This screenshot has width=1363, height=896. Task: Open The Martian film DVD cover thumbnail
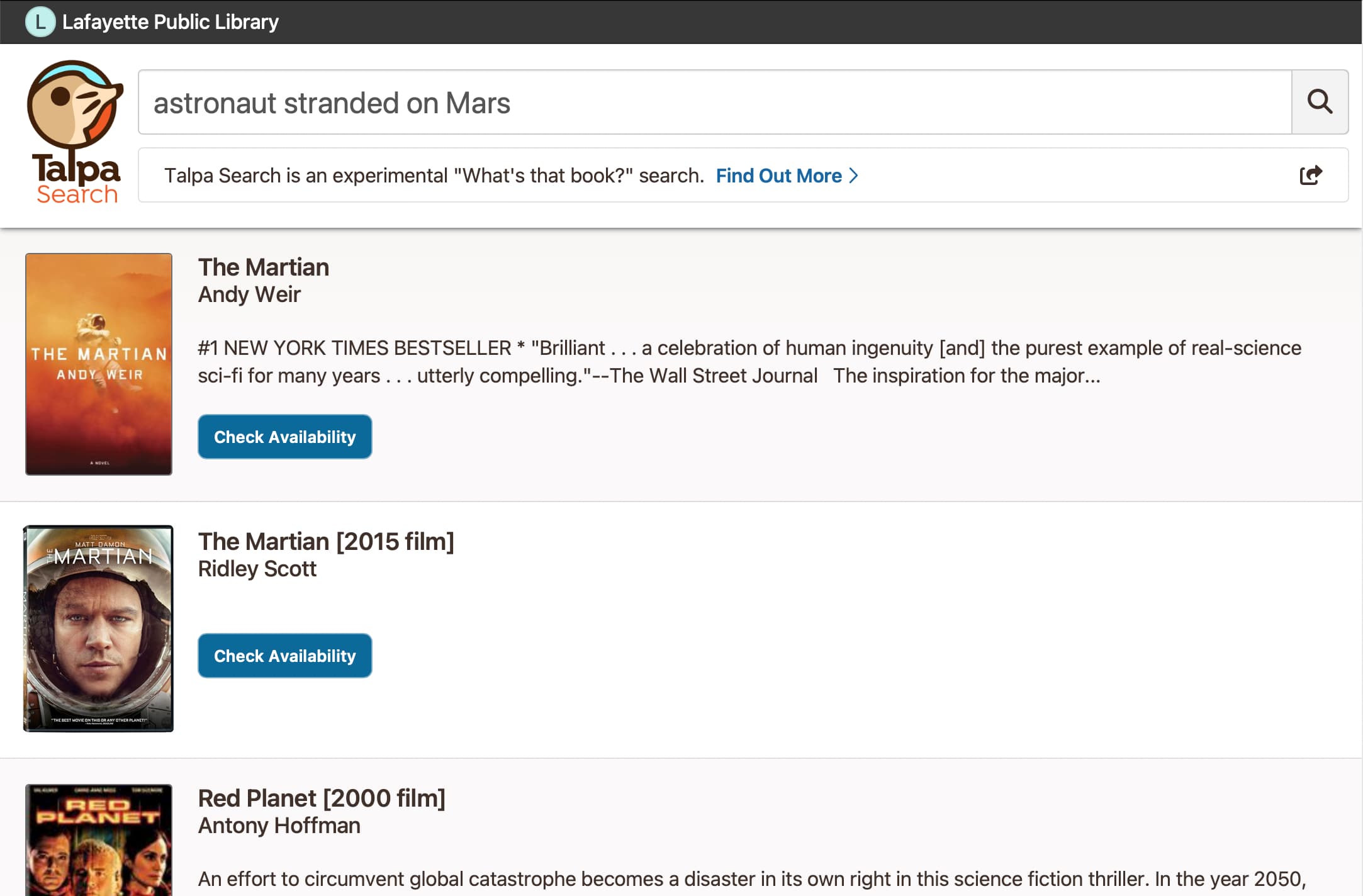tap(98, 629)
